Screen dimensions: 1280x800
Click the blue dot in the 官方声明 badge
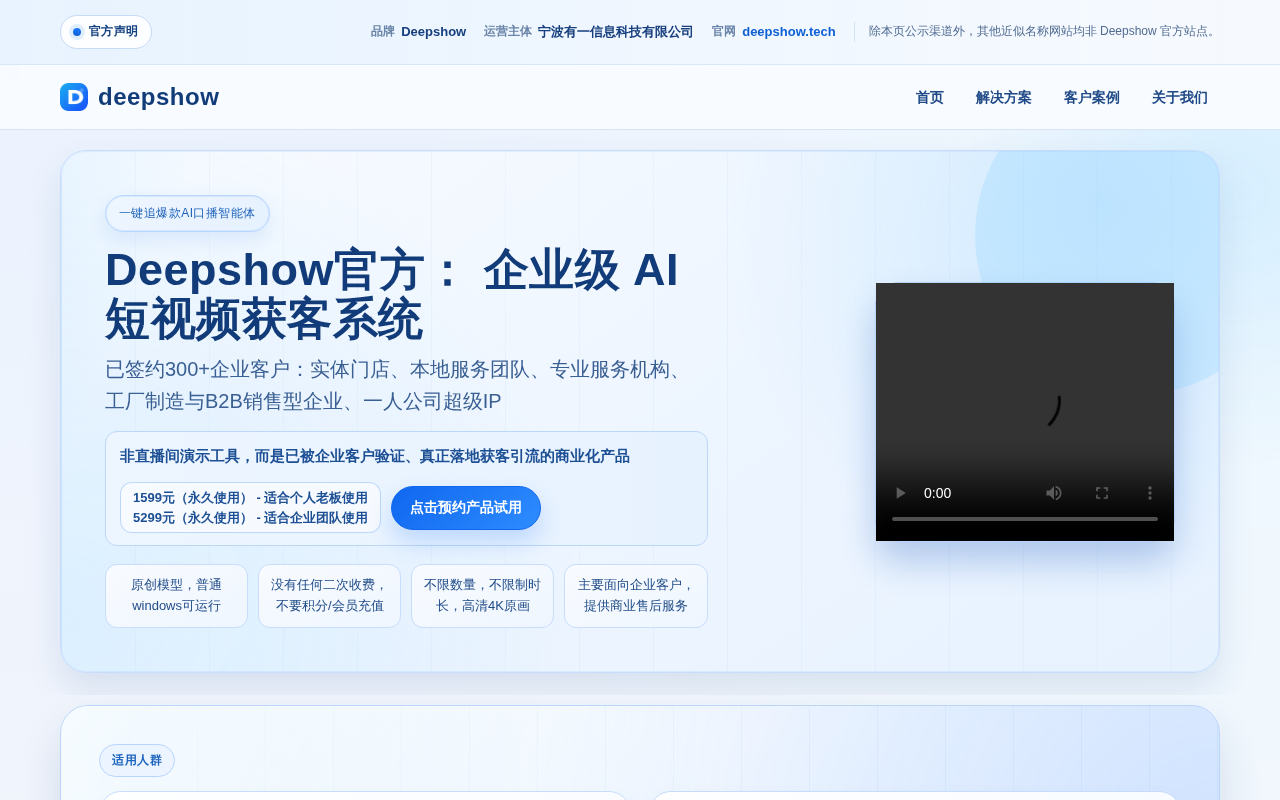(x=77, y=32)
